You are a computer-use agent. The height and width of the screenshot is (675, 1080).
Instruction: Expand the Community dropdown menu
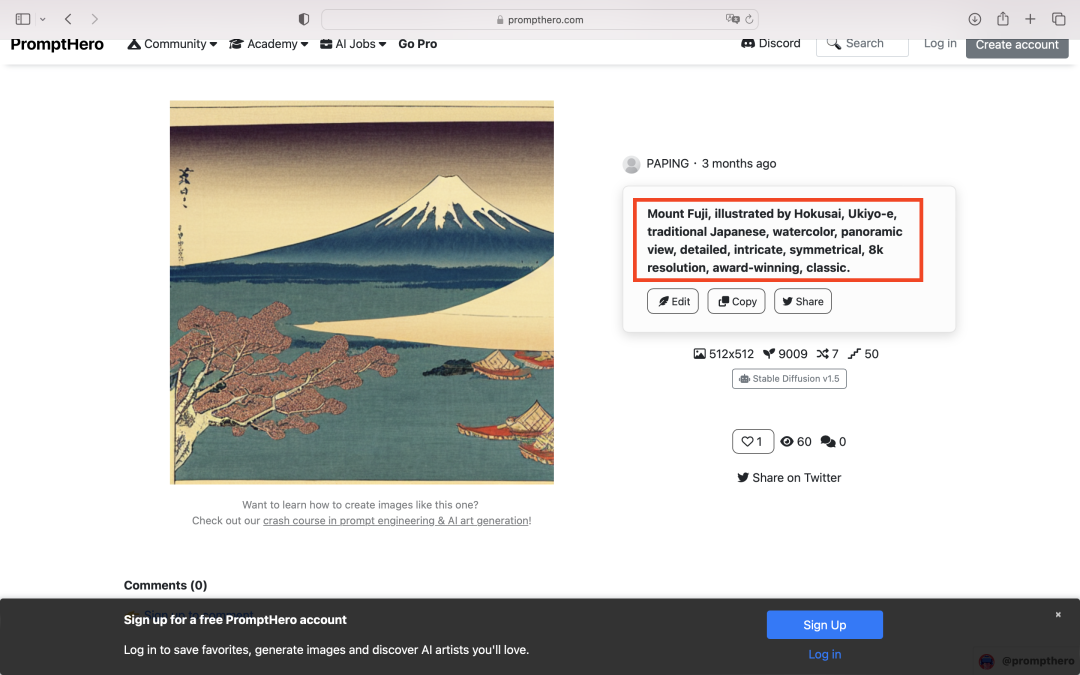(x=173, y=44)
